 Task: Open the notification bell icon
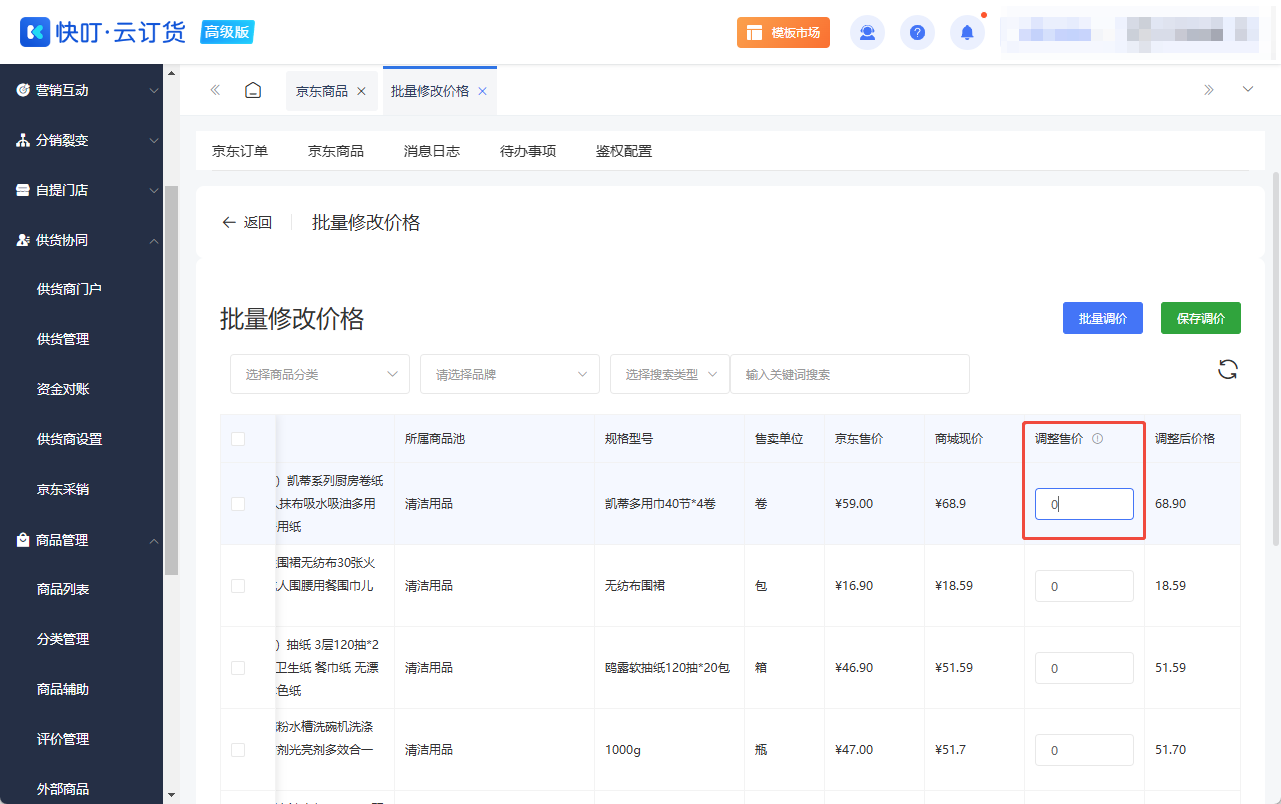[x=967, y=33]
